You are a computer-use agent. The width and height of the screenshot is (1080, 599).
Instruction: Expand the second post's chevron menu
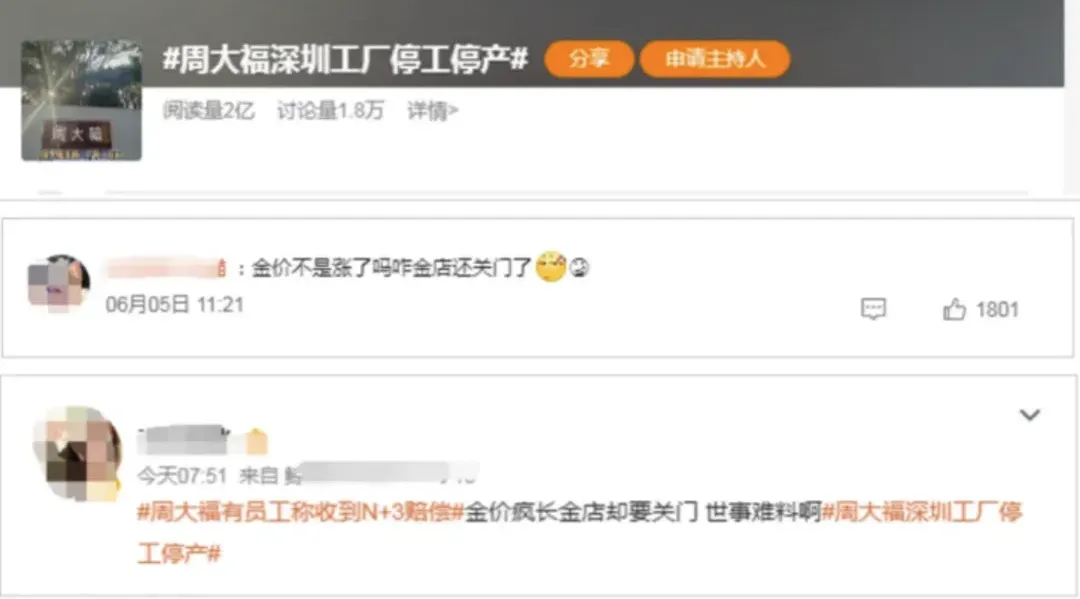click(1030, 414)
